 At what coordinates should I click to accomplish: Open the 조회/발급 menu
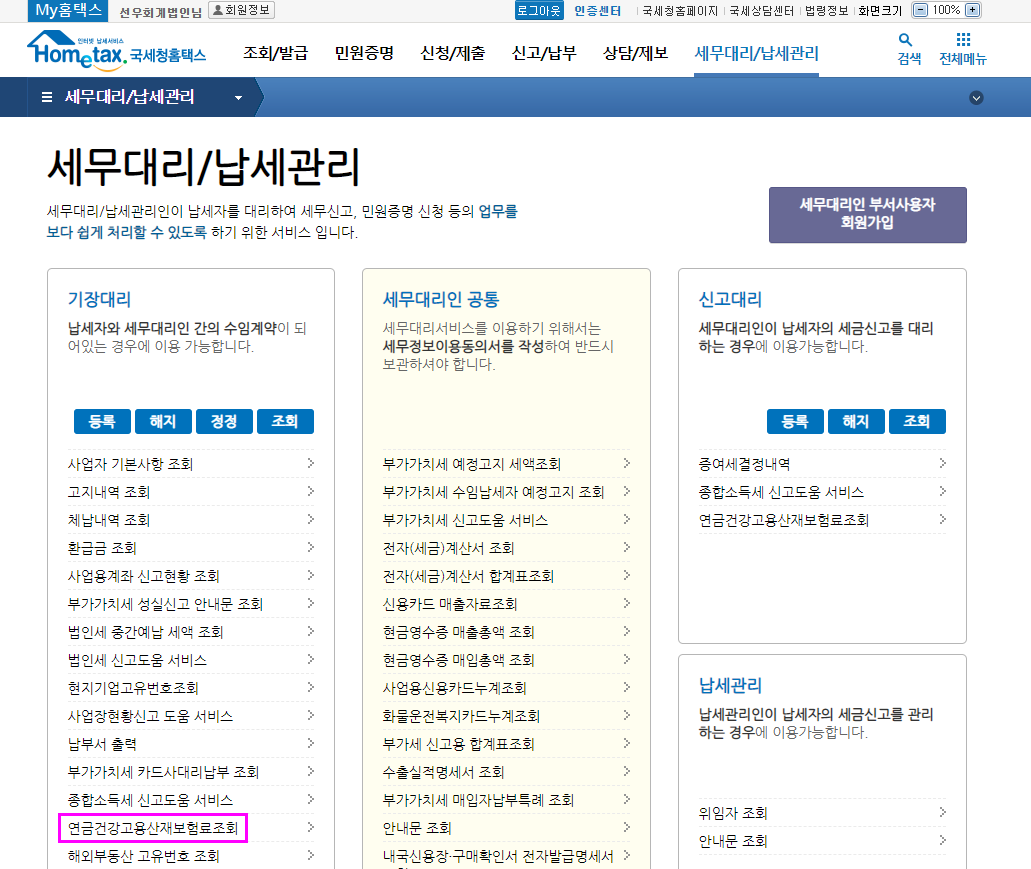[x=276, y=53]
